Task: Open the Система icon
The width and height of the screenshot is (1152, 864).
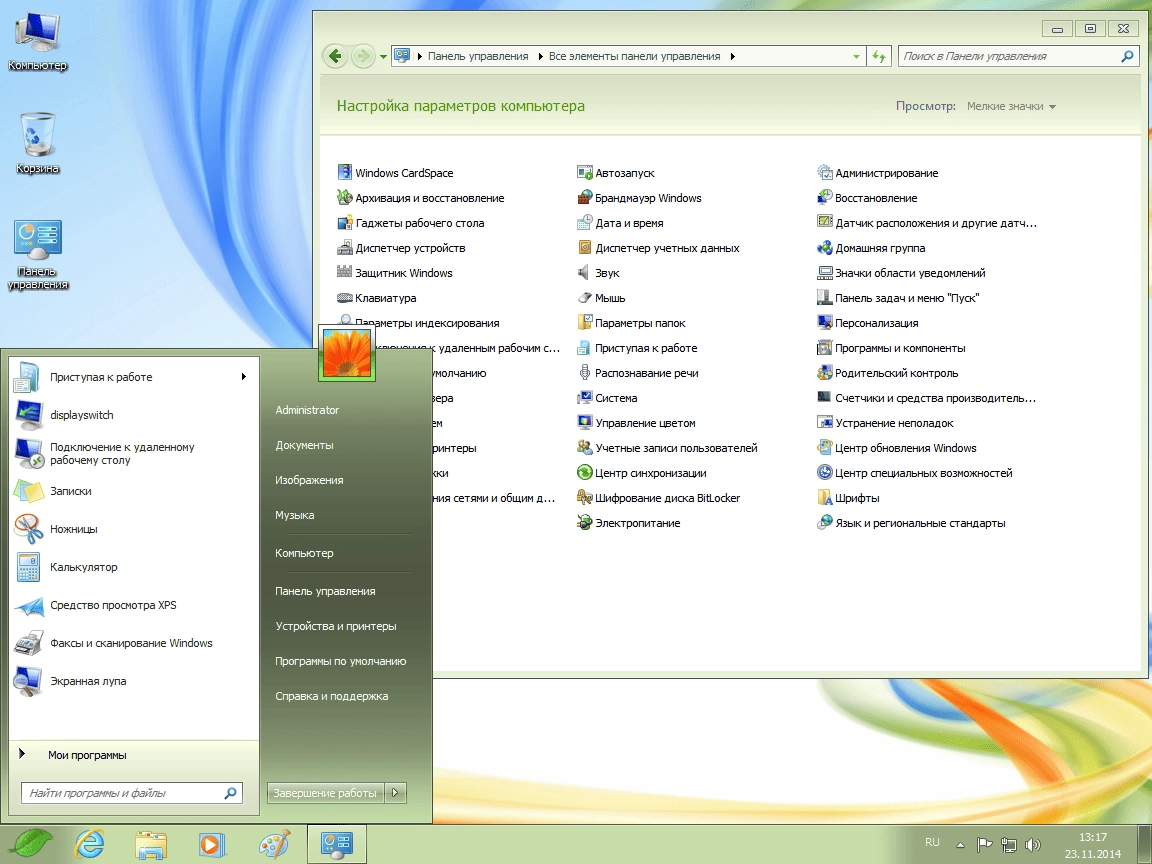Action: pos(585,397)
